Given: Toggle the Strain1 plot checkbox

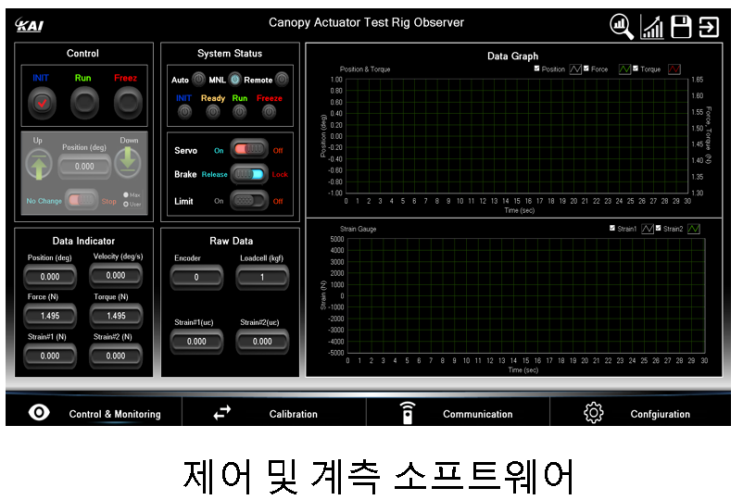Looking at the screenshot, I should [x=612, y=228].
